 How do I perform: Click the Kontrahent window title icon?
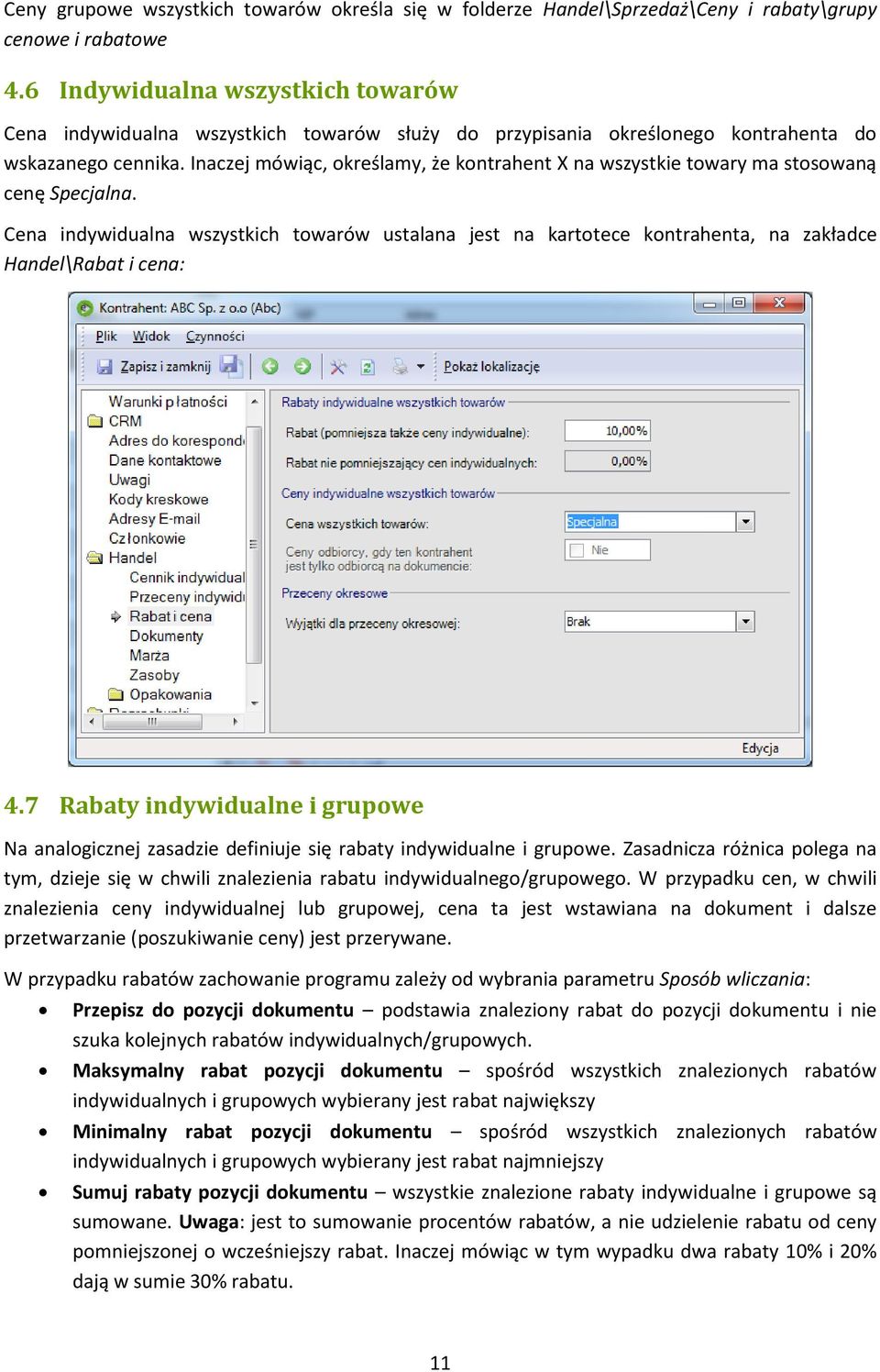pos(85,308)
